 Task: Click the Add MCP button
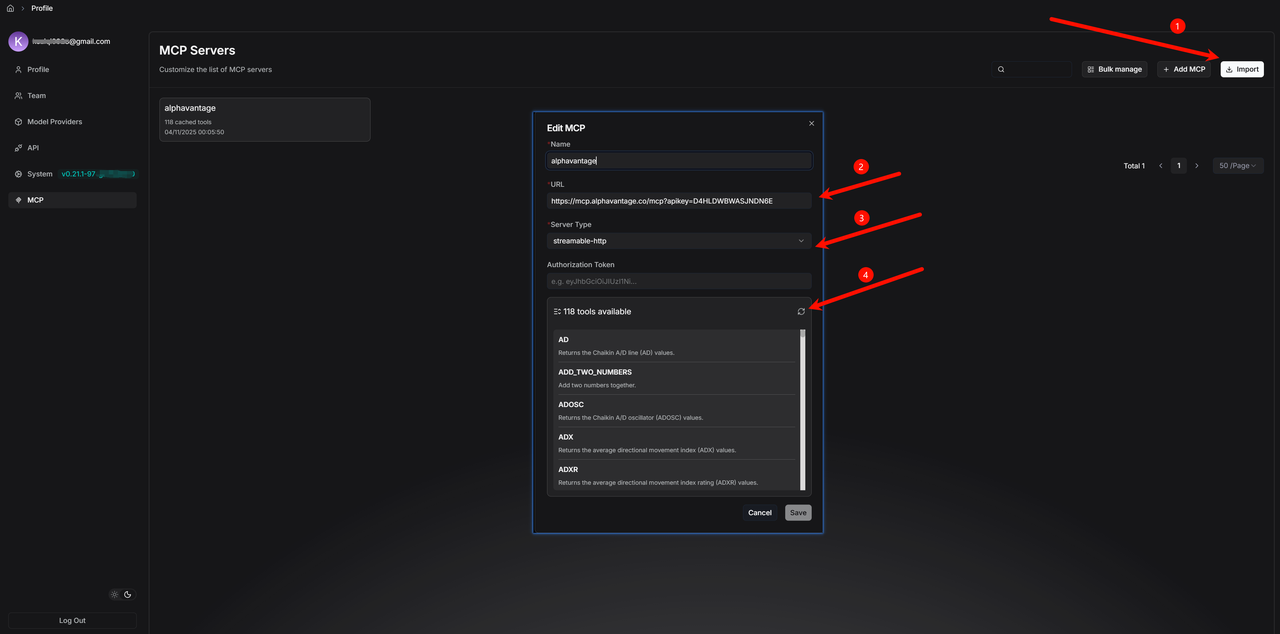1183,70
